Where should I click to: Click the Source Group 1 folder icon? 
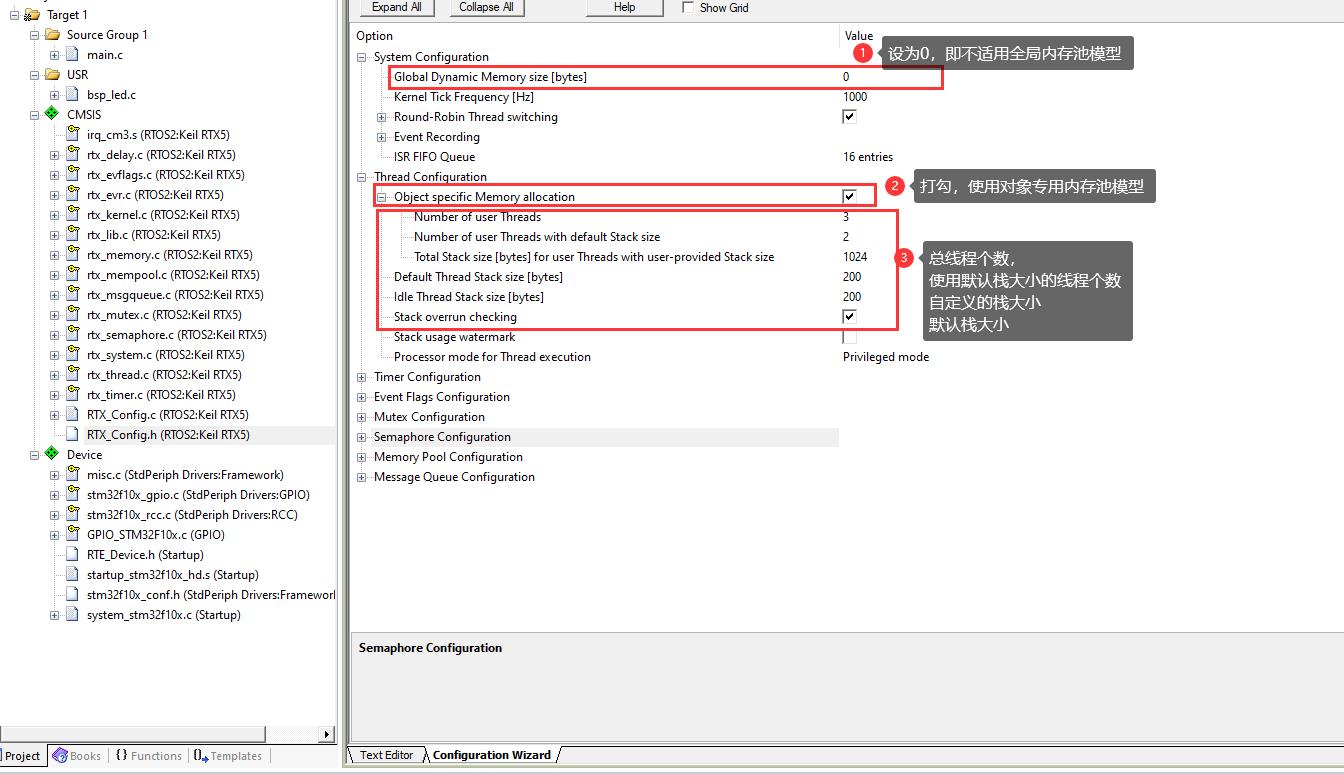(52, 34)
